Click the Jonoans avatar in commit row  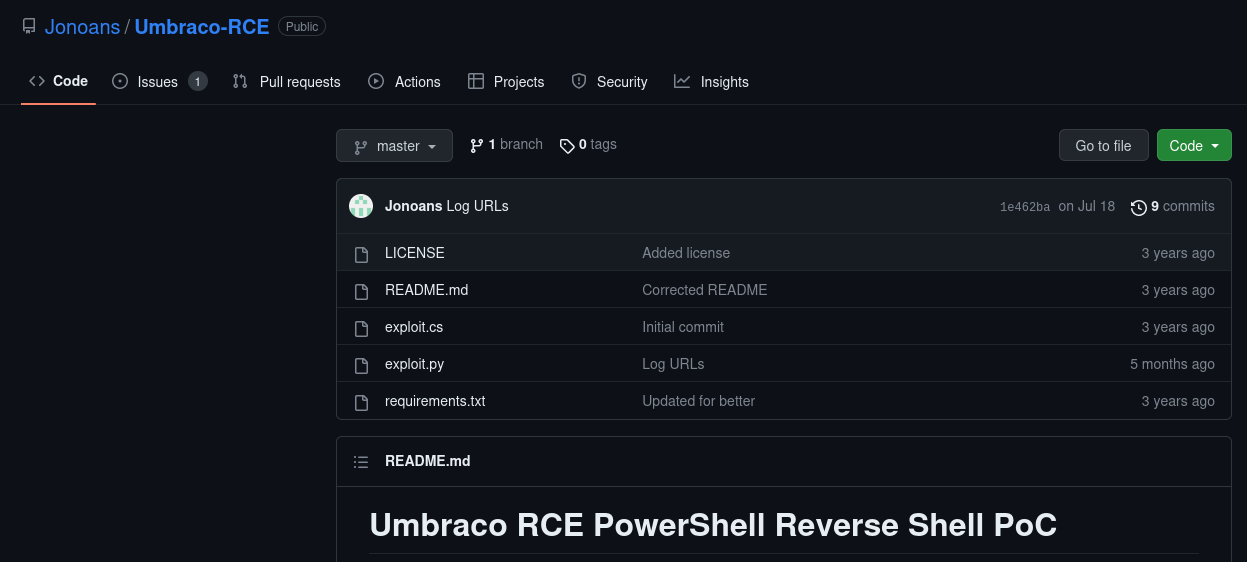coord(361,206)
